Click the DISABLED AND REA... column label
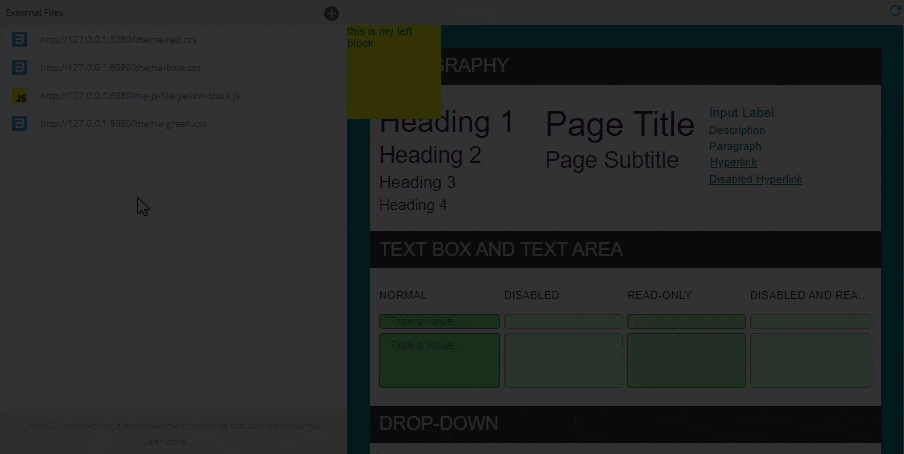904x454 pixels. click(x=809, y=295)
